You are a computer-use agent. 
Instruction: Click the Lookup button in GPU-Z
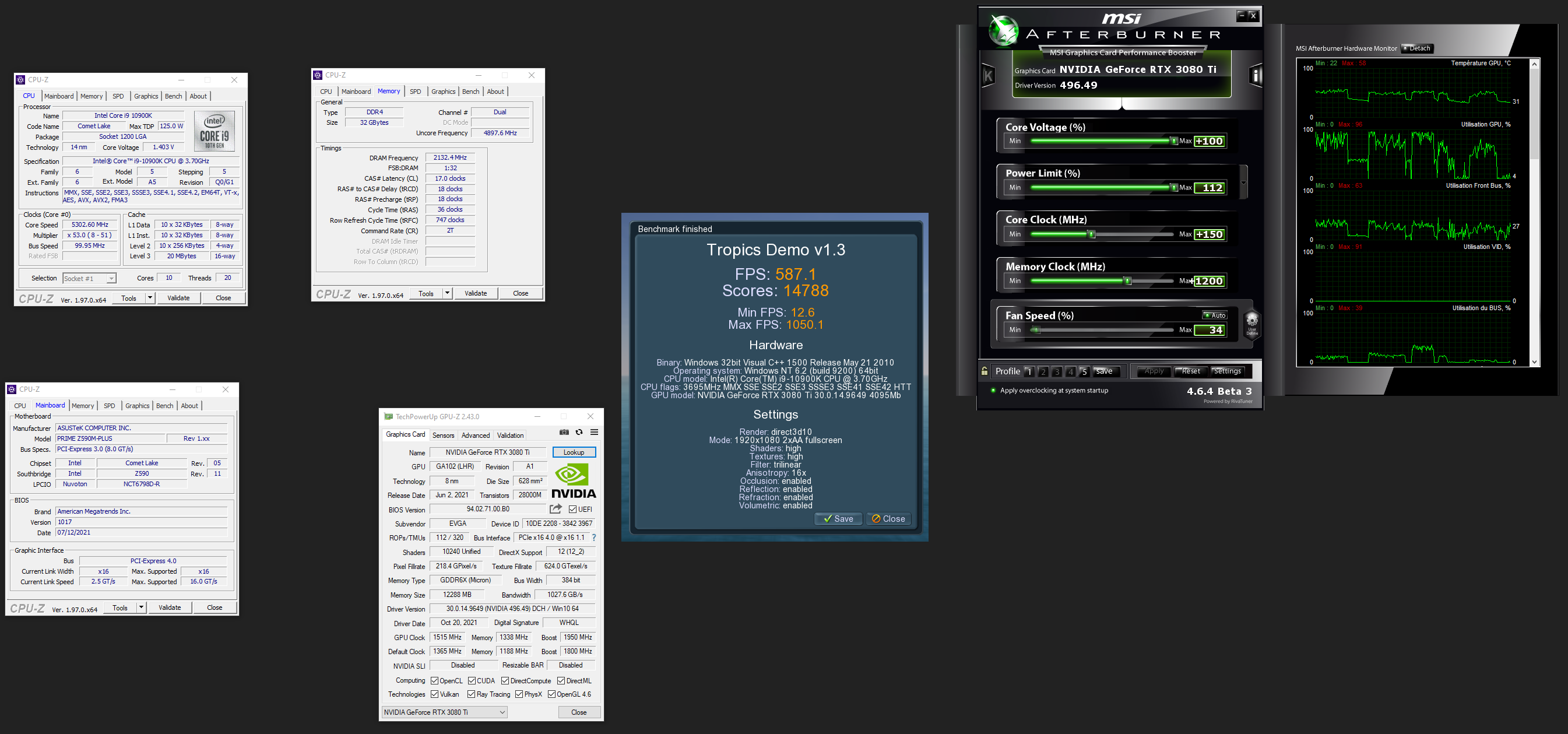574,452
